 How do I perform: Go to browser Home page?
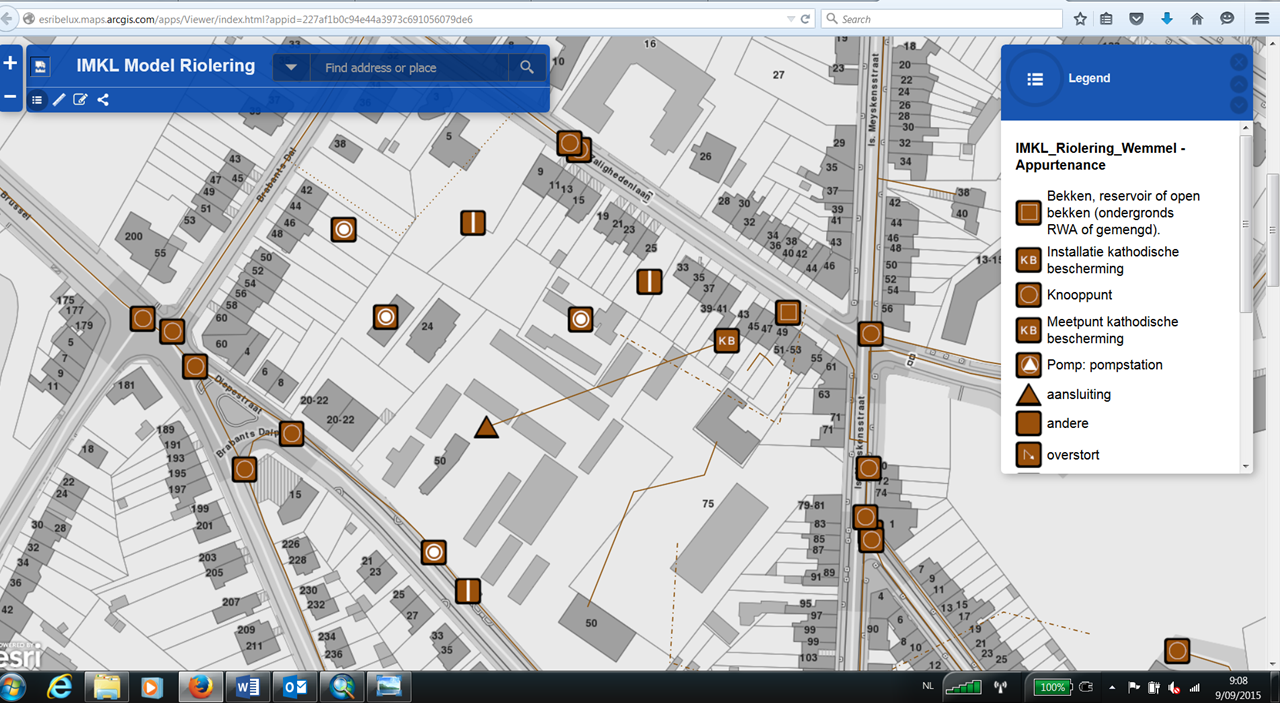click(1196, 19)
